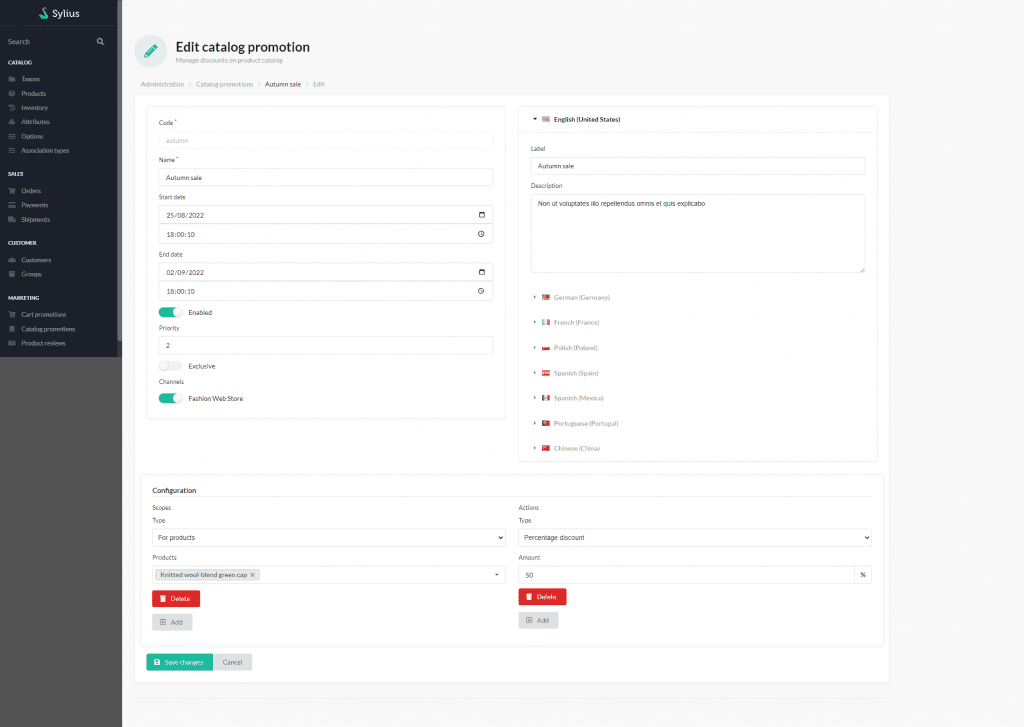Screen dimensions: 1024x727
Task: Click the Description text area
Action: pyautogui.click(x=697, y=233)
